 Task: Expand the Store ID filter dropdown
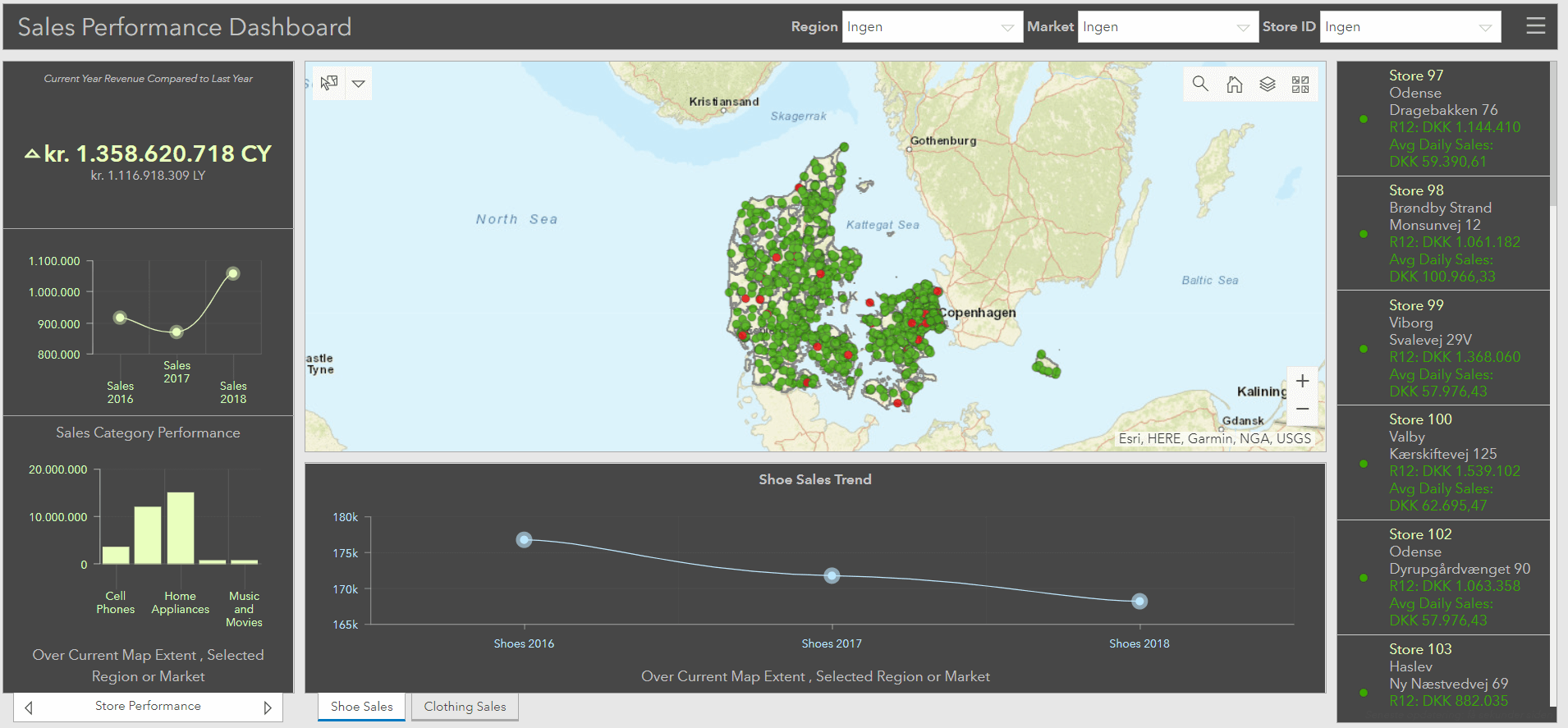pos(1485,27)
